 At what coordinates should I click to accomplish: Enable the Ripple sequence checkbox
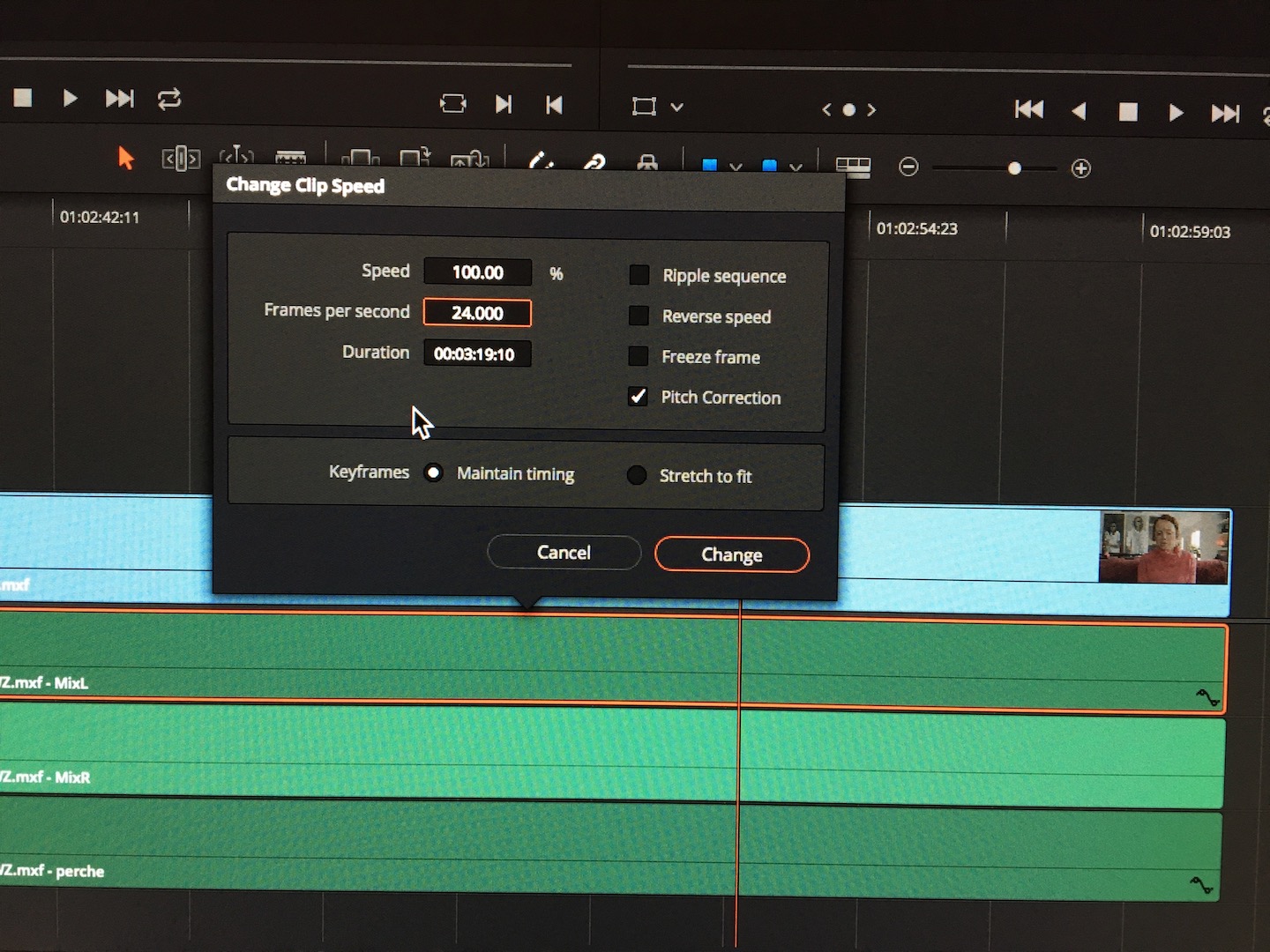pos(639,275)
